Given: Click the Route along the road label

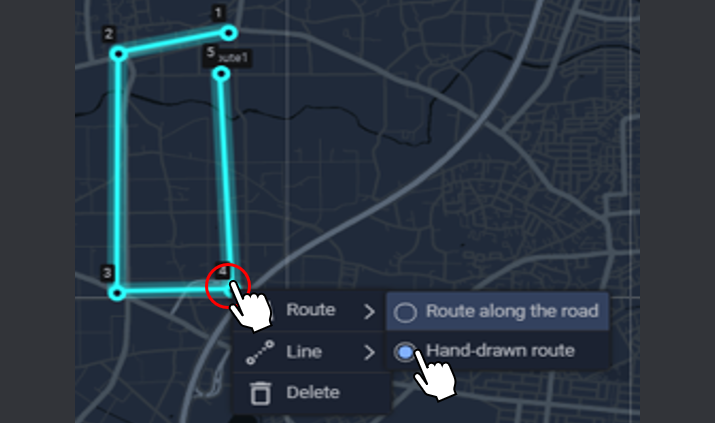Looking at the screenshot, I should (512, 311).
